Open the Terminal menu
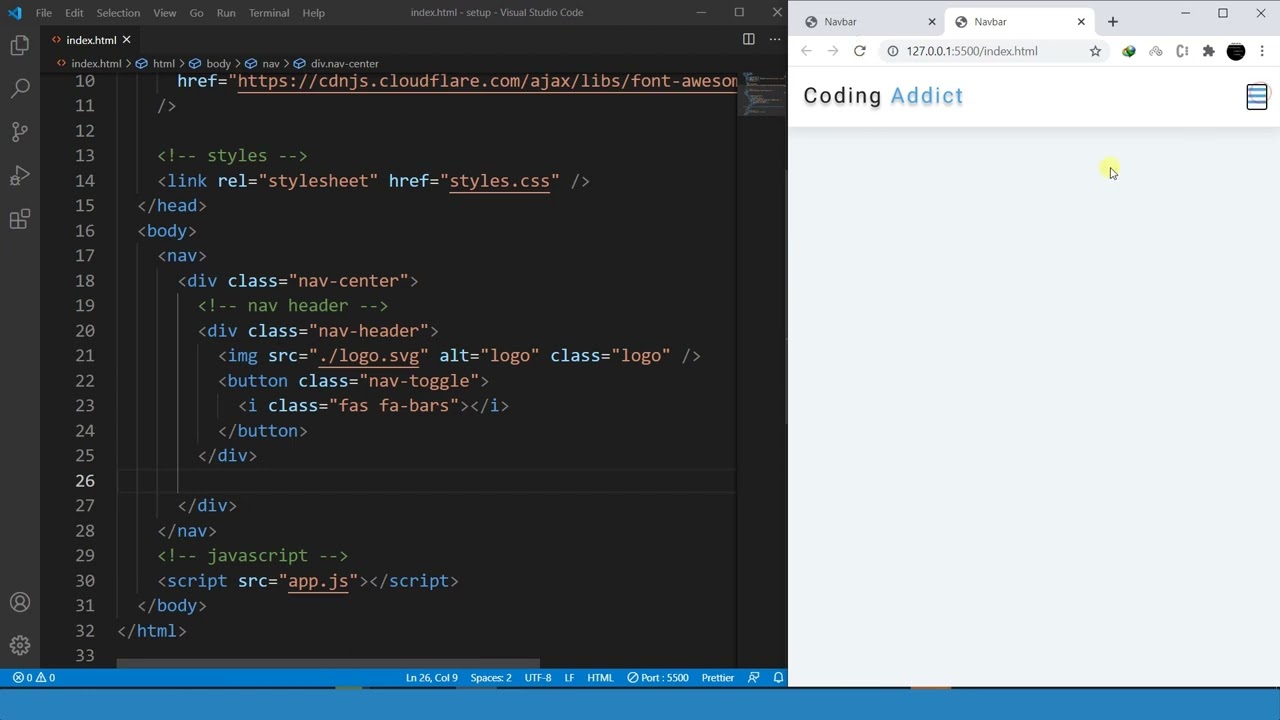This screenshot has height=720, width=1280. point(269,12)
